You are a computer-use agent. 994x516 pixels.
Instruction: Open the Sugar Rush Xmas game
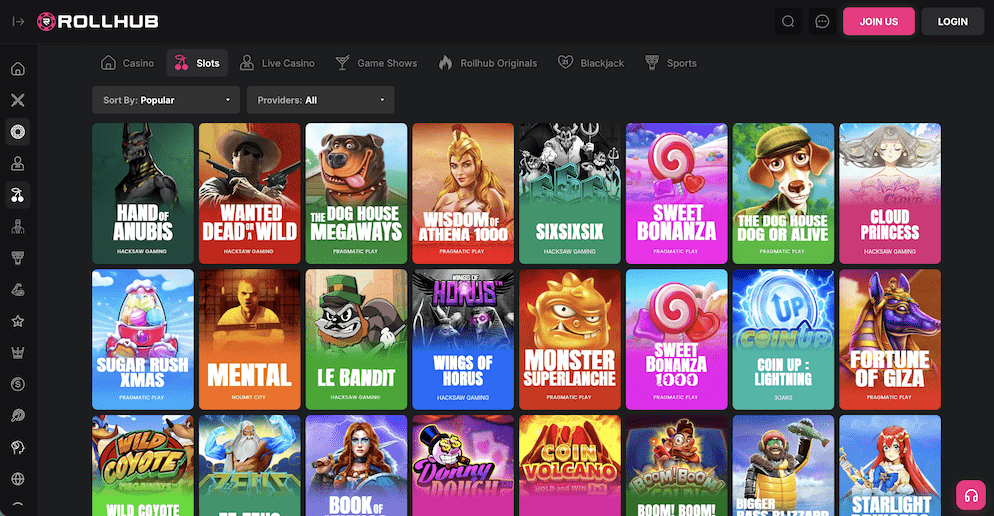coord(143,340)
